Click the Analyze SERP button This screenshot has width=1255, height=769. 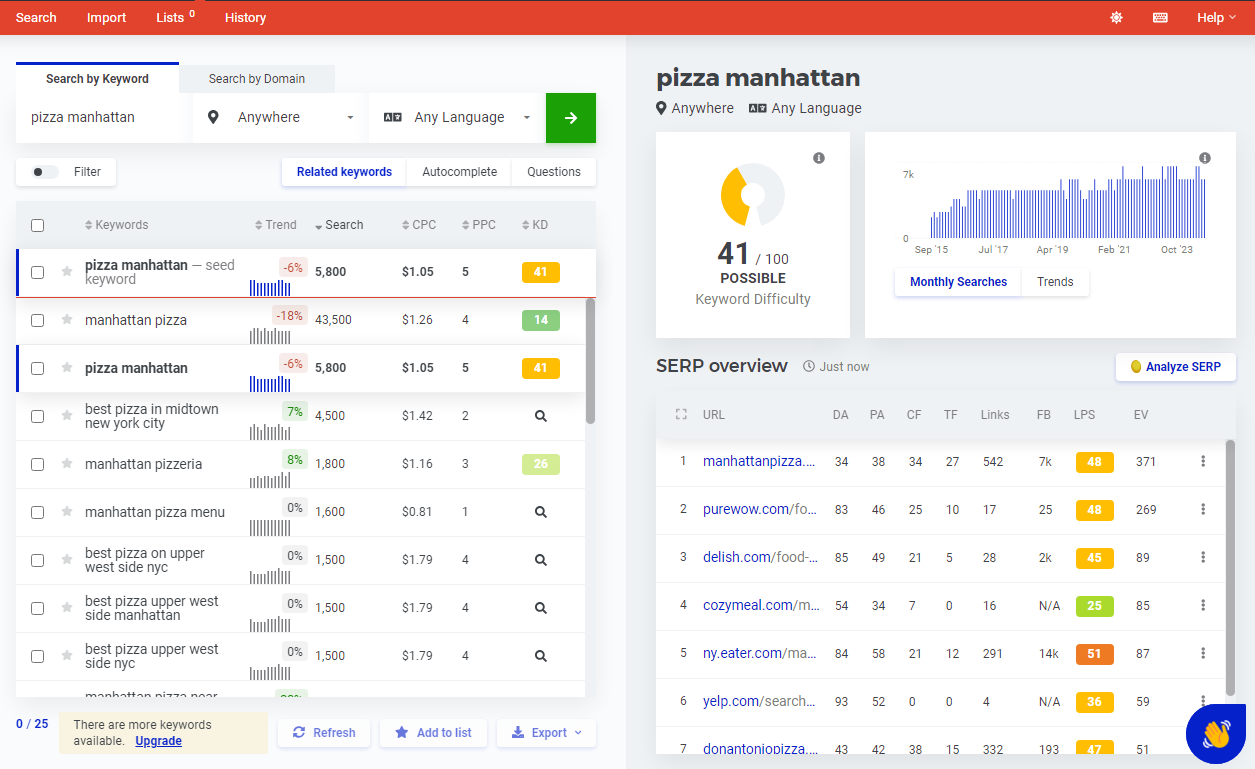click(1175, 367)
